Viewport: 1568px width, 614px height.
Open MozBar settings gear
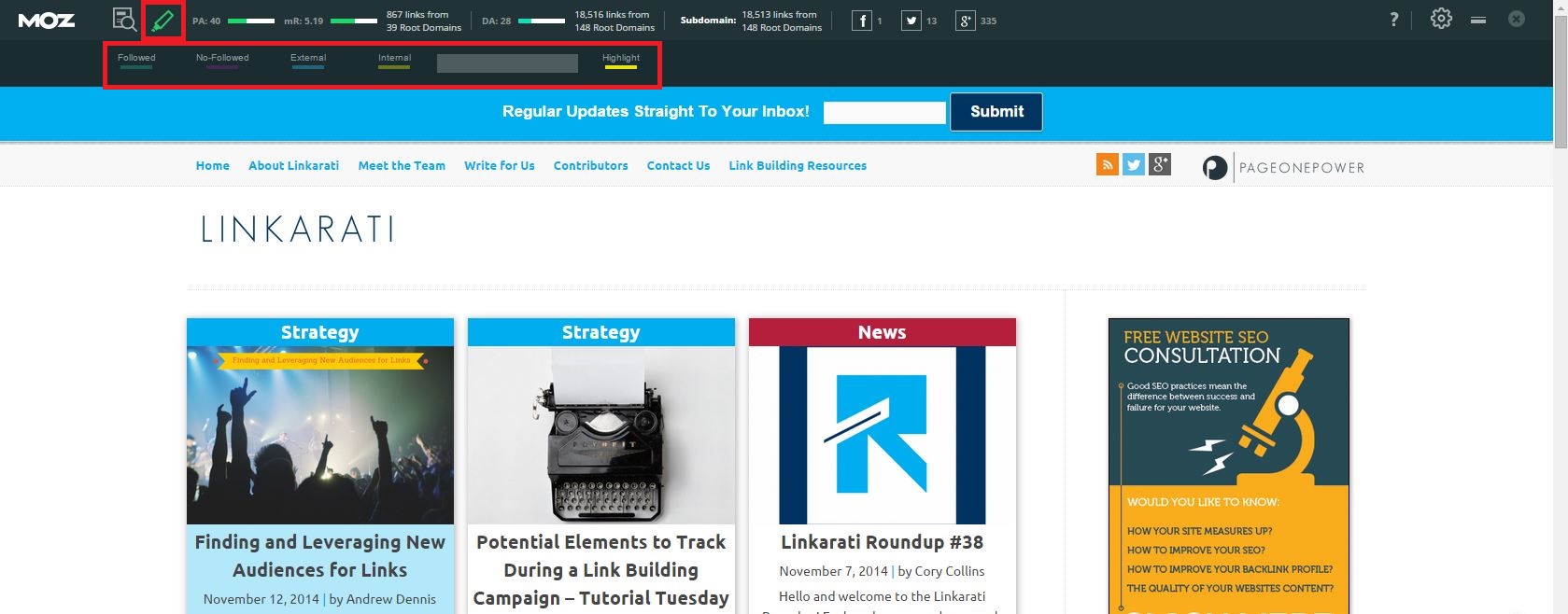click(1441, 19)
